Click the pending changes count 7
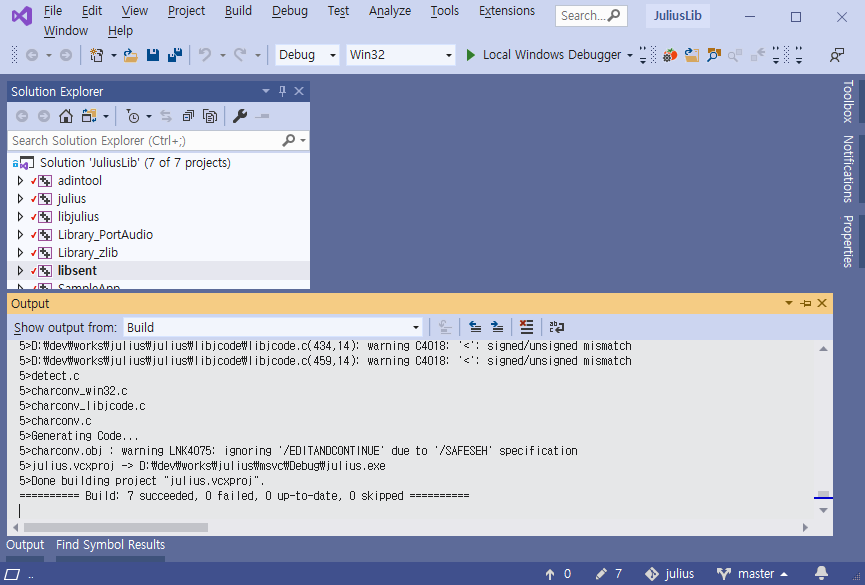 [x=609, y=574]
